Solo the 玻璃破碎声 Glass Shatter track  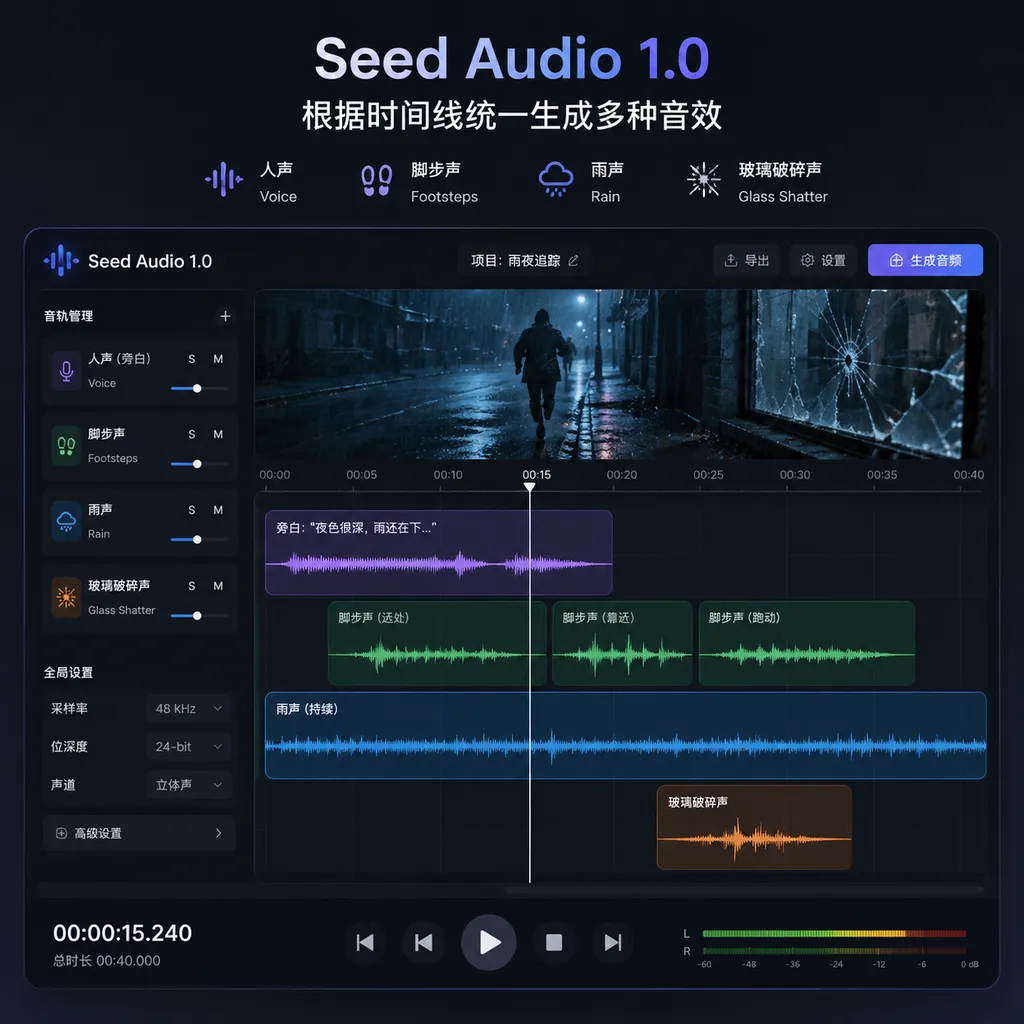point(191,586)
